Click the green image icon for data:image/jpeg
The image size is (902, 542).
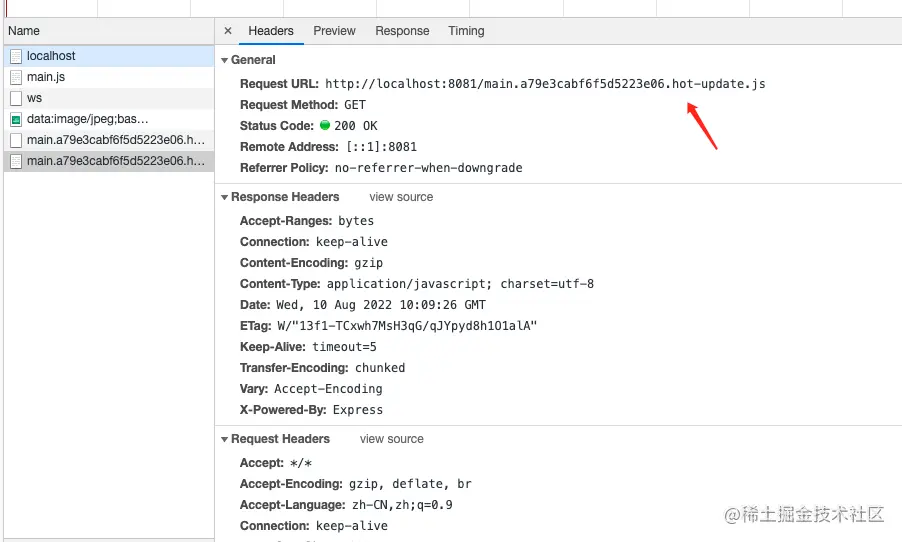[x=16, y=119]
